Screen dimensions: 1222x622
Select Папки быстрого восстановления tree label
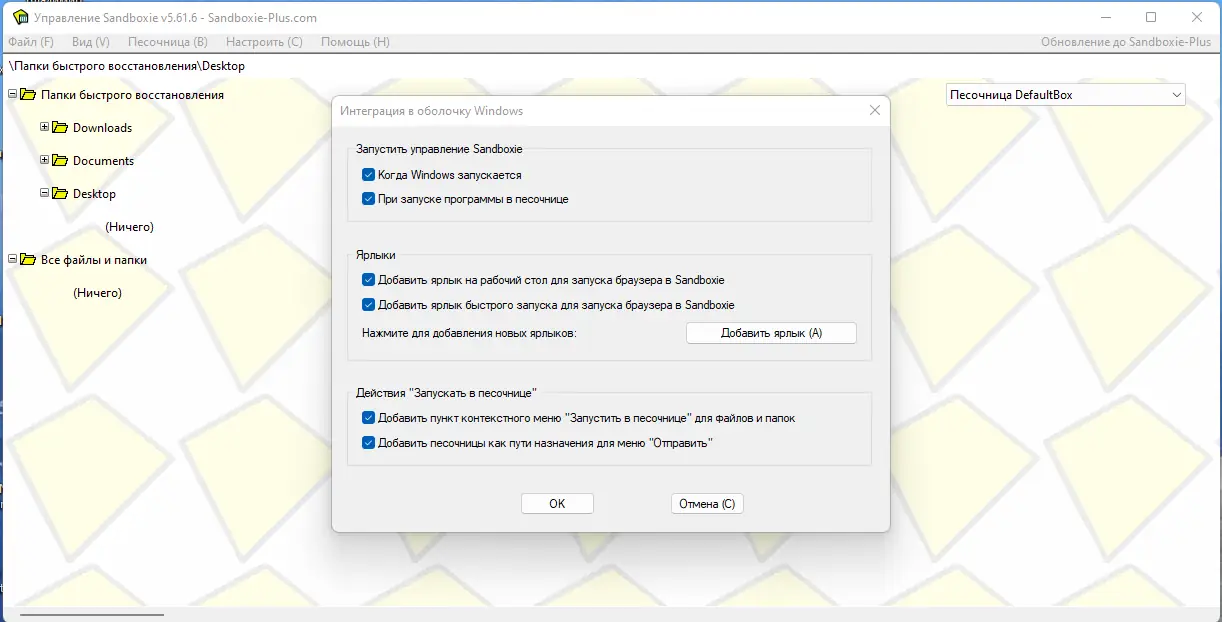click(132, 95)
